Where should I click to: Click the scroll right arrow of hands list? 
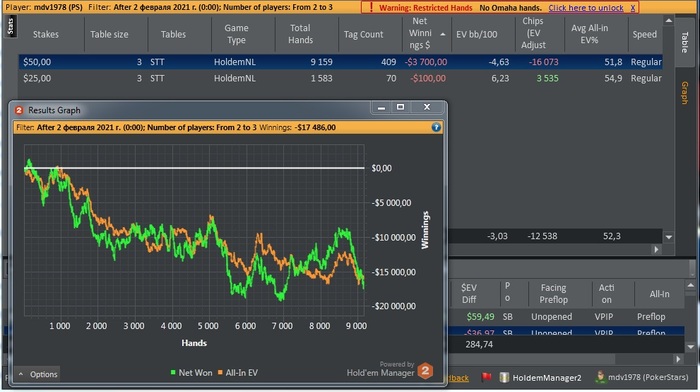[x=678, y=359]
